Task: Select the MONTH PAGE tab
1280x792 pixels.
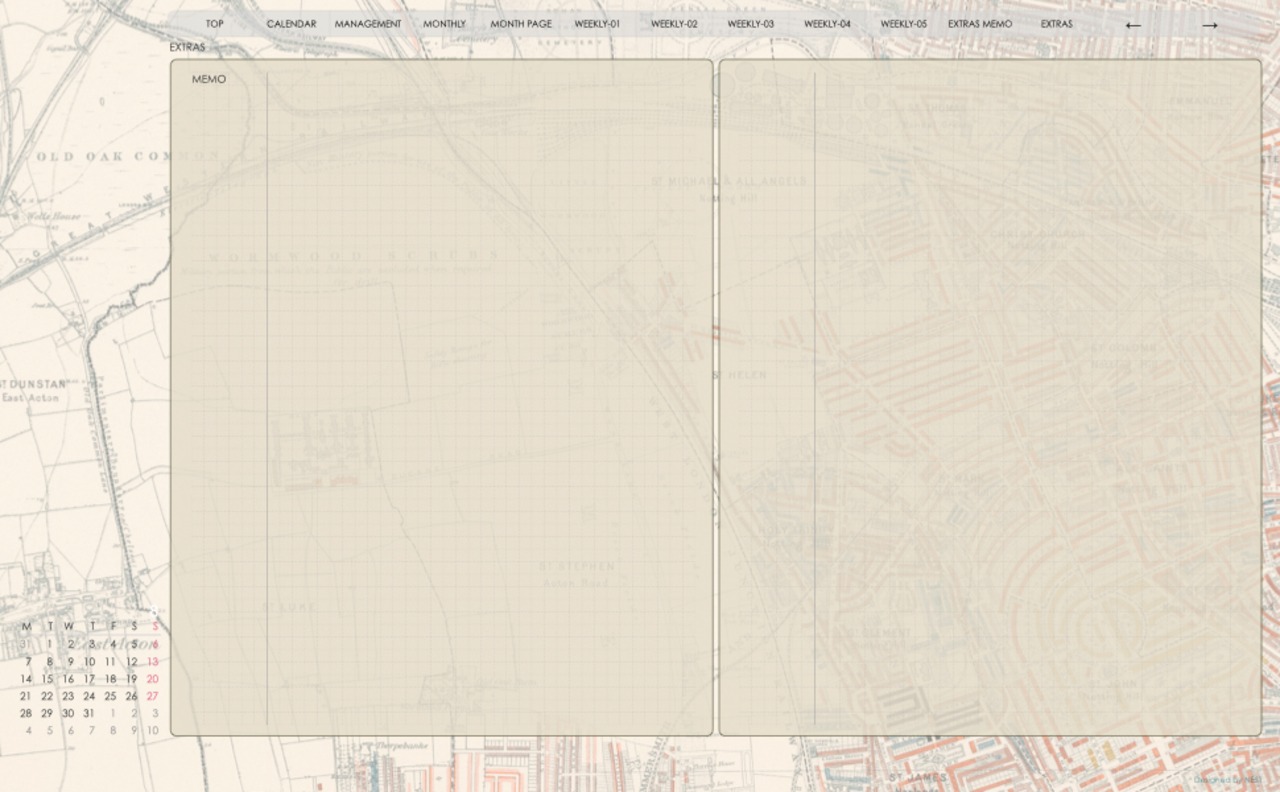Action: coord(521,24)
